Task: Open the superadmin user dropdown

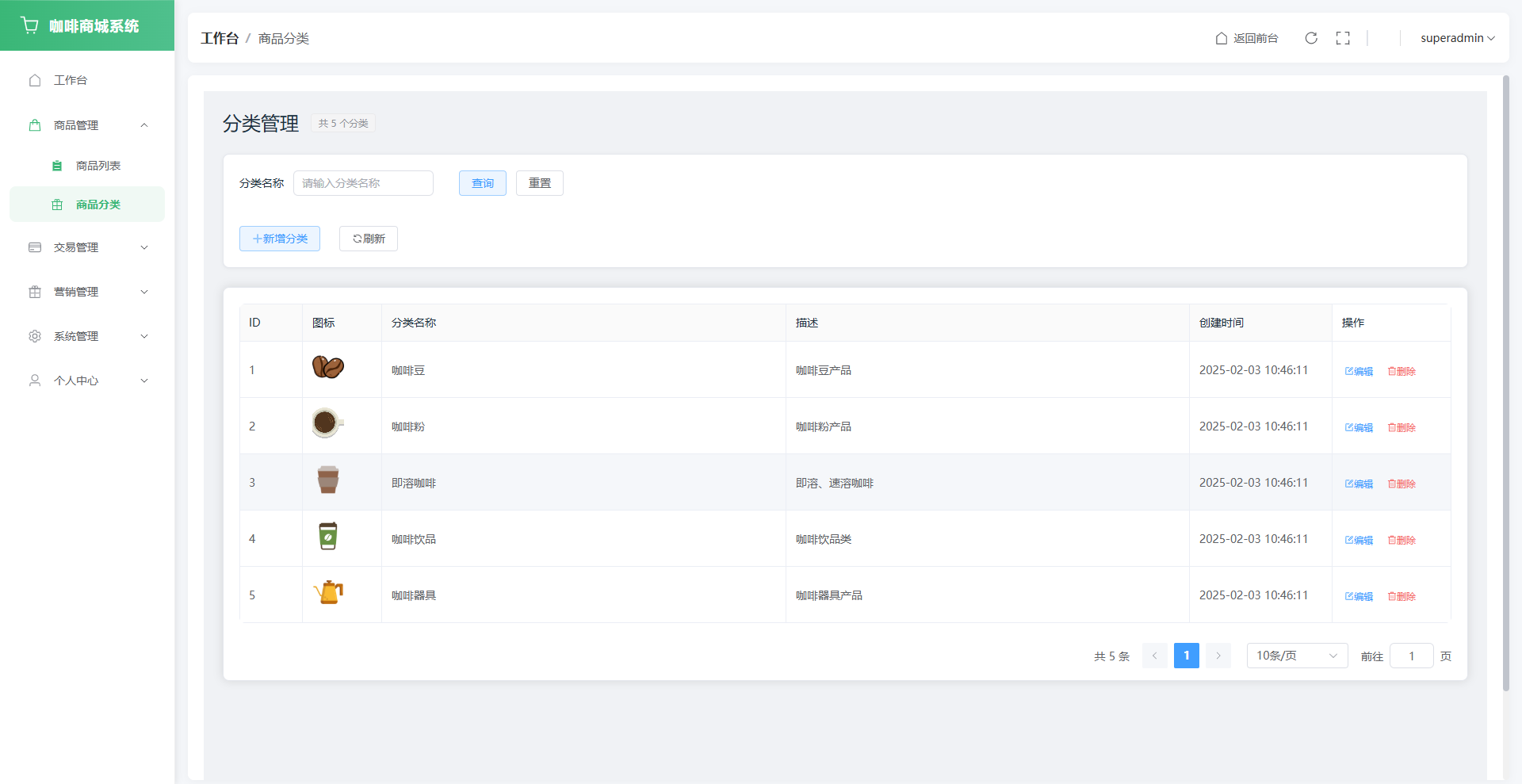Action: 1457,38
